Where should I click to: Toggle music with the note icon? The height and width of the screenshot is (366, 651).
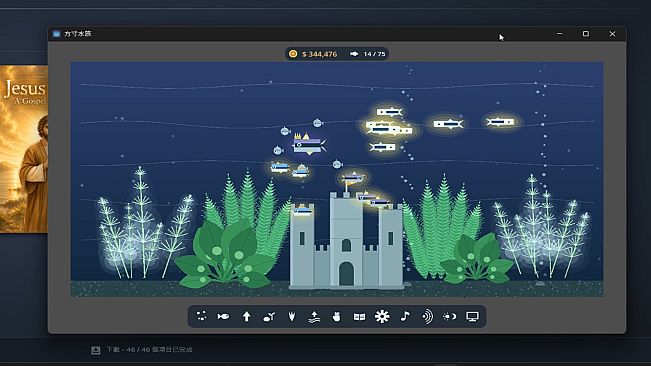(405, 316)
